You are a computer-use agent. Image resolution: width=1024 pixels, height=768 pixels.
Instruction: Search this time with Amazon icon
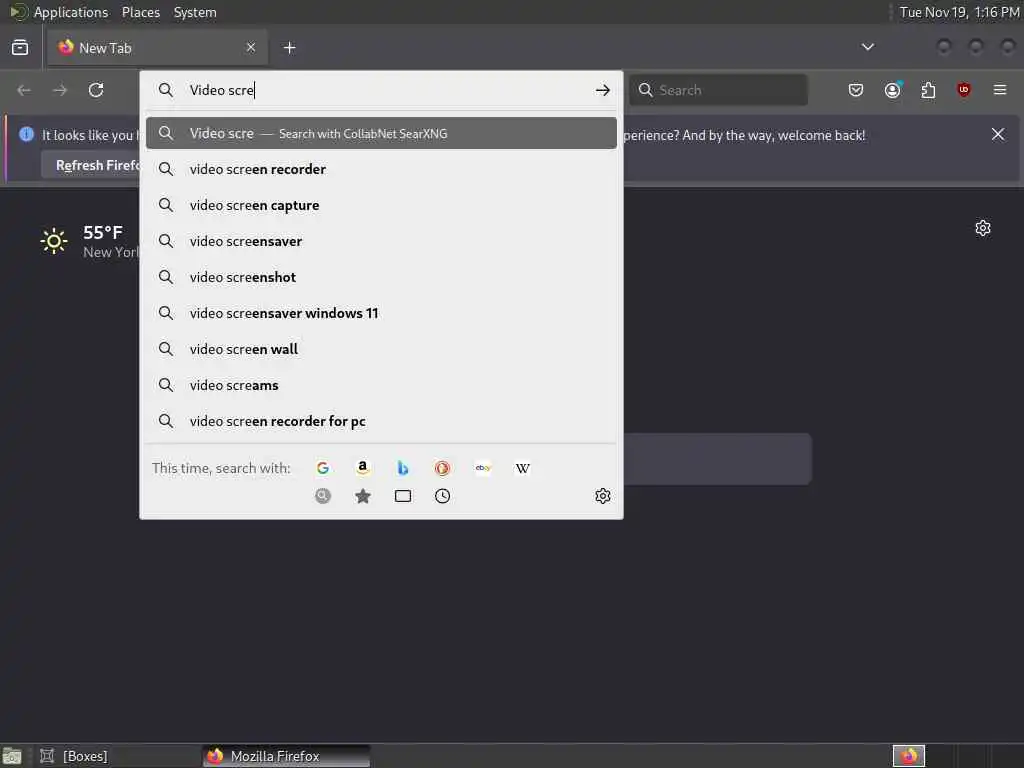coord(362,468)
